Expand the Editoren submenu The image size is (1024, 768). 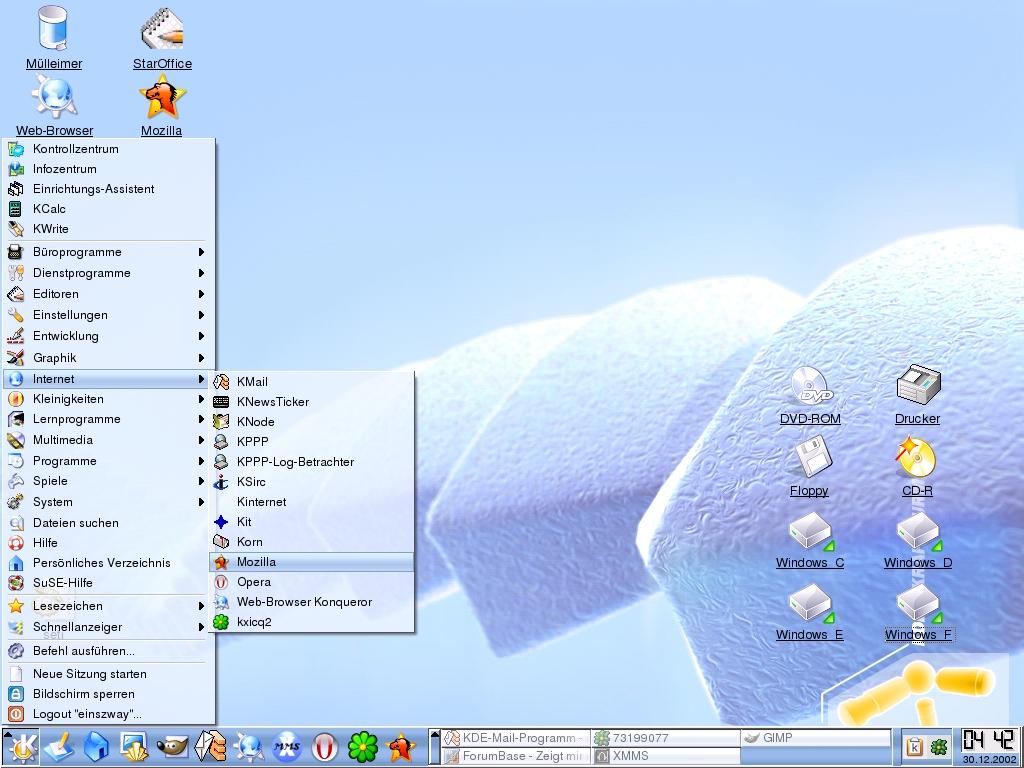coord(108,294)
